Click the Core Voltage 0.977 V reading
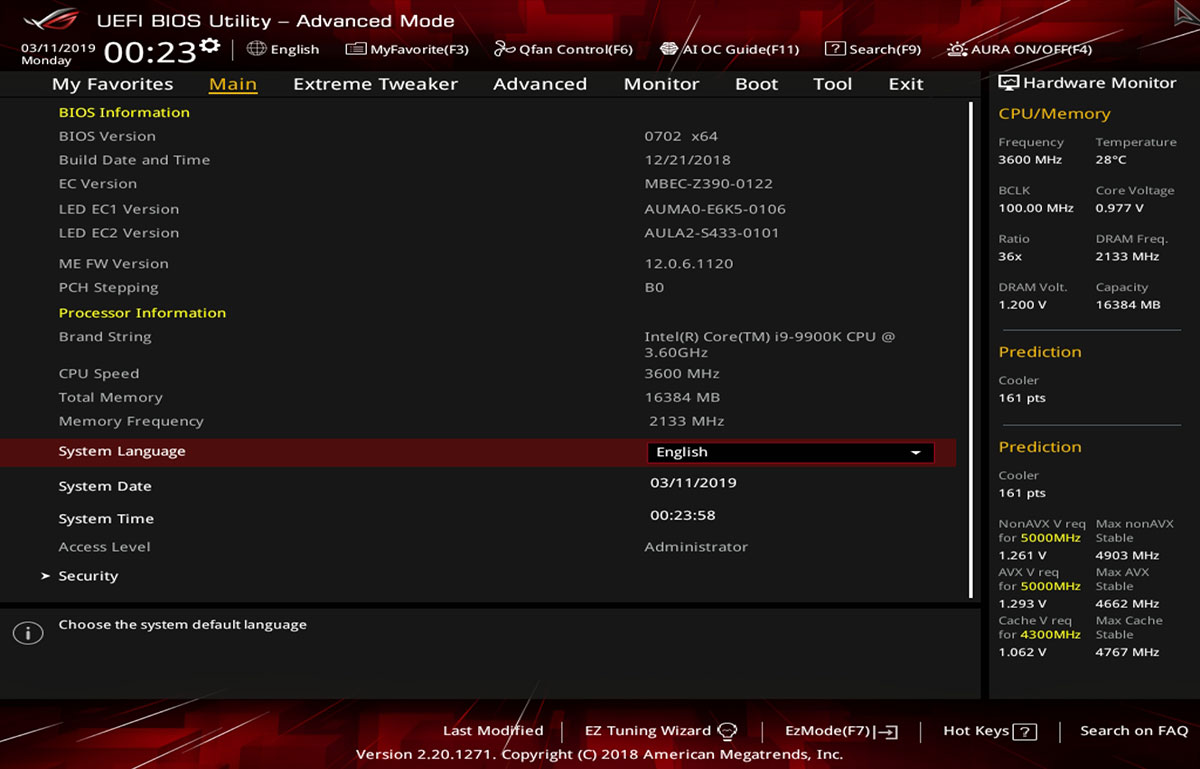 coord(1120,208)
